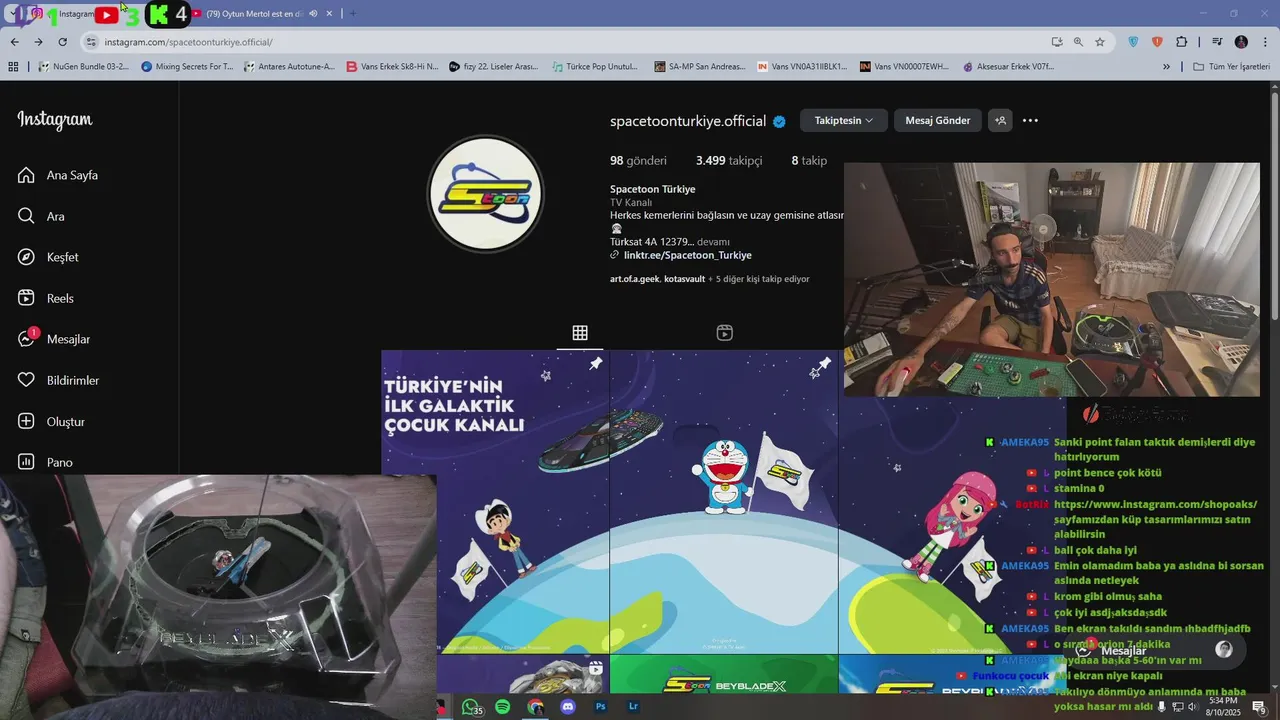Image resolution: width=1280 pixels, height=720 pixels.
Task: Expand hidden bookmarks chevron
Action: [1166, 67]
